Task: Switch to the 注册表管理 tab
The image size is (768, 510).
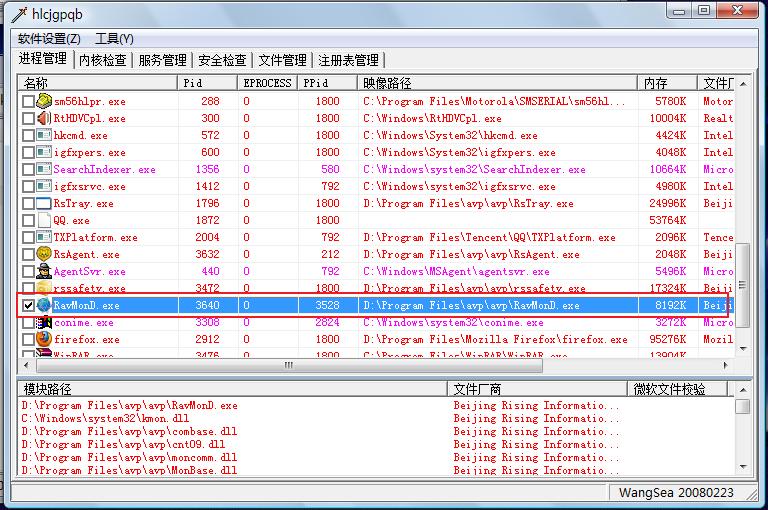Action: point(348,60)
